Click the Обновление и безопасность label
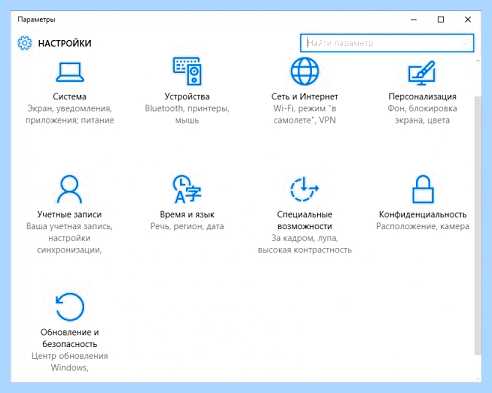Screen dimensions: 492x393 [x=69, y=338]
